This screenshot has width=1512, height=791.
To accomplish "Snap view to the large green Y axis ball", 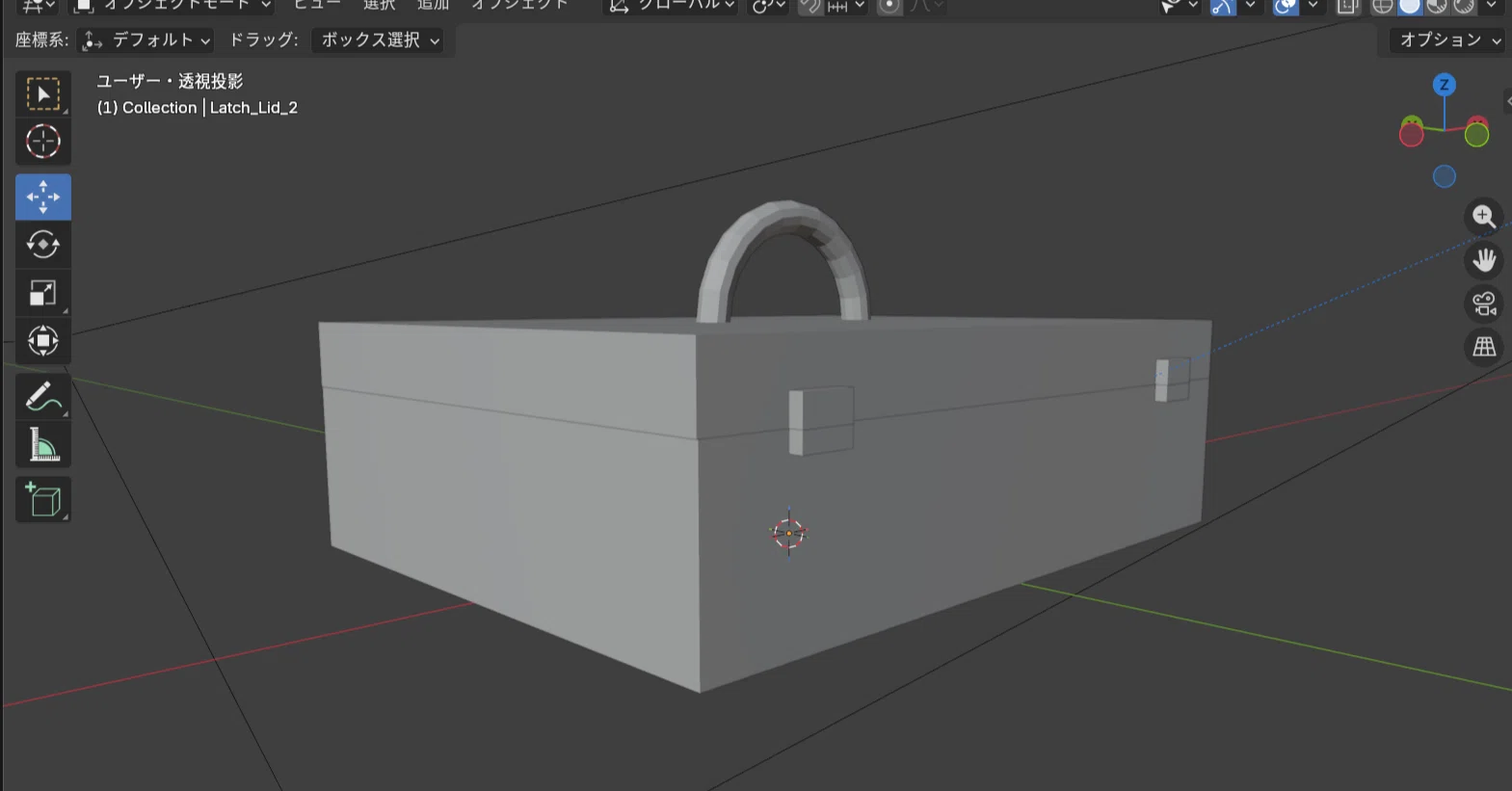I will tap(1476, 135).
